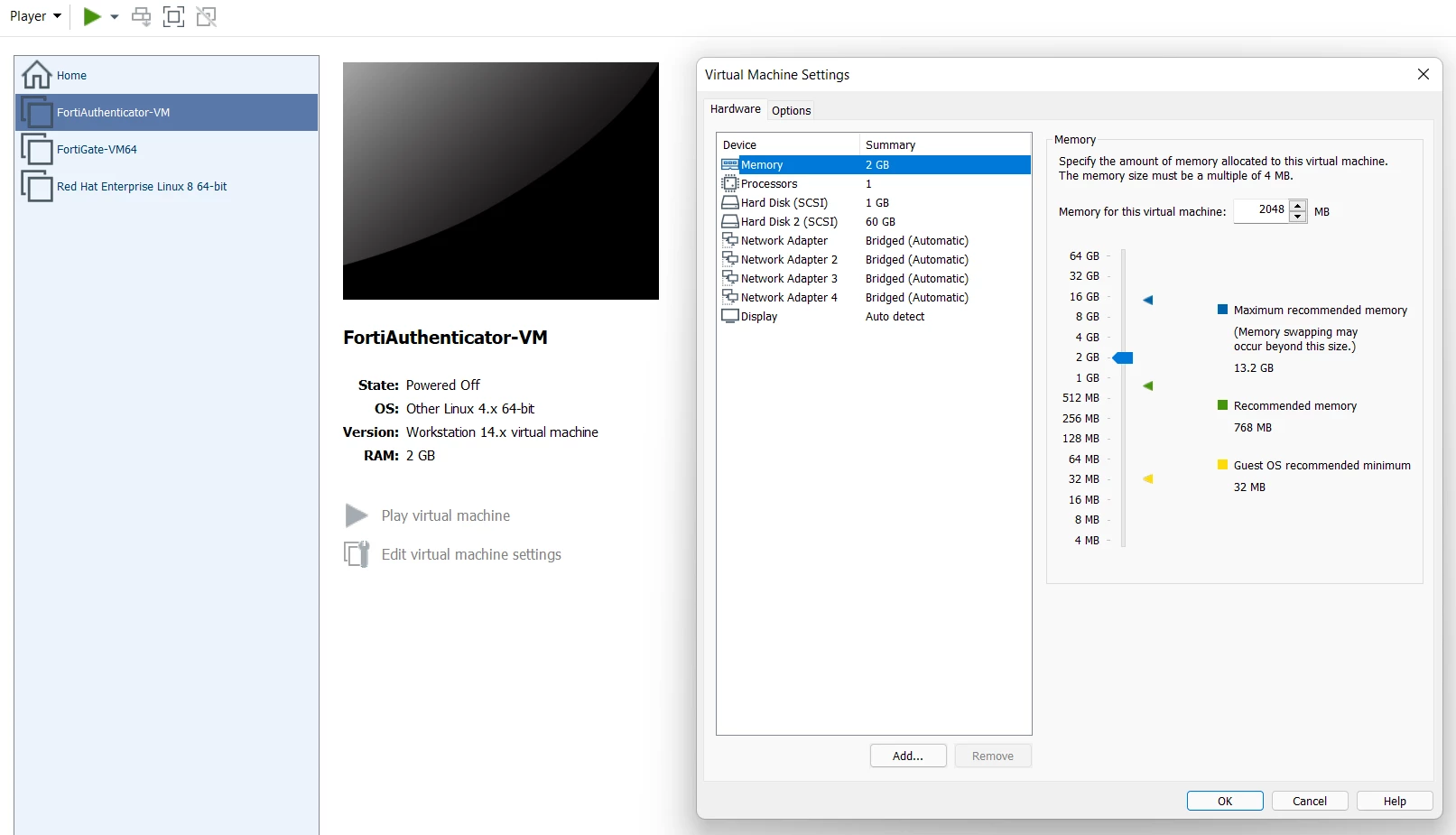Click Play virtual machine link

click(x=446, y=515)
